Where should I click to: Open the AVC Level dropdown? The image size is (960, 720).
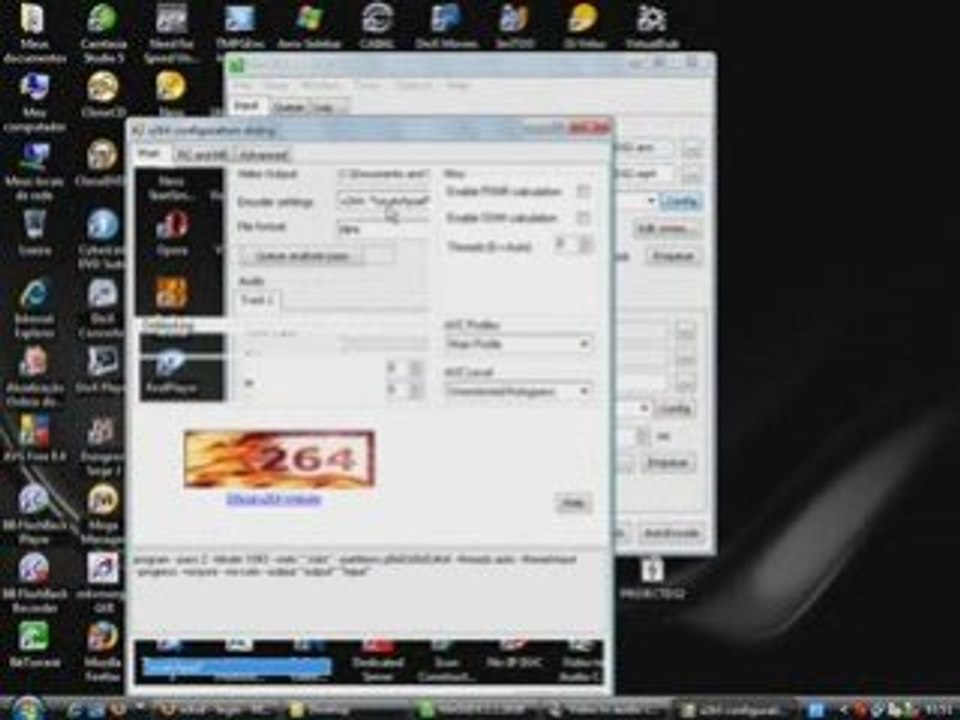click(x=518, y=391)
